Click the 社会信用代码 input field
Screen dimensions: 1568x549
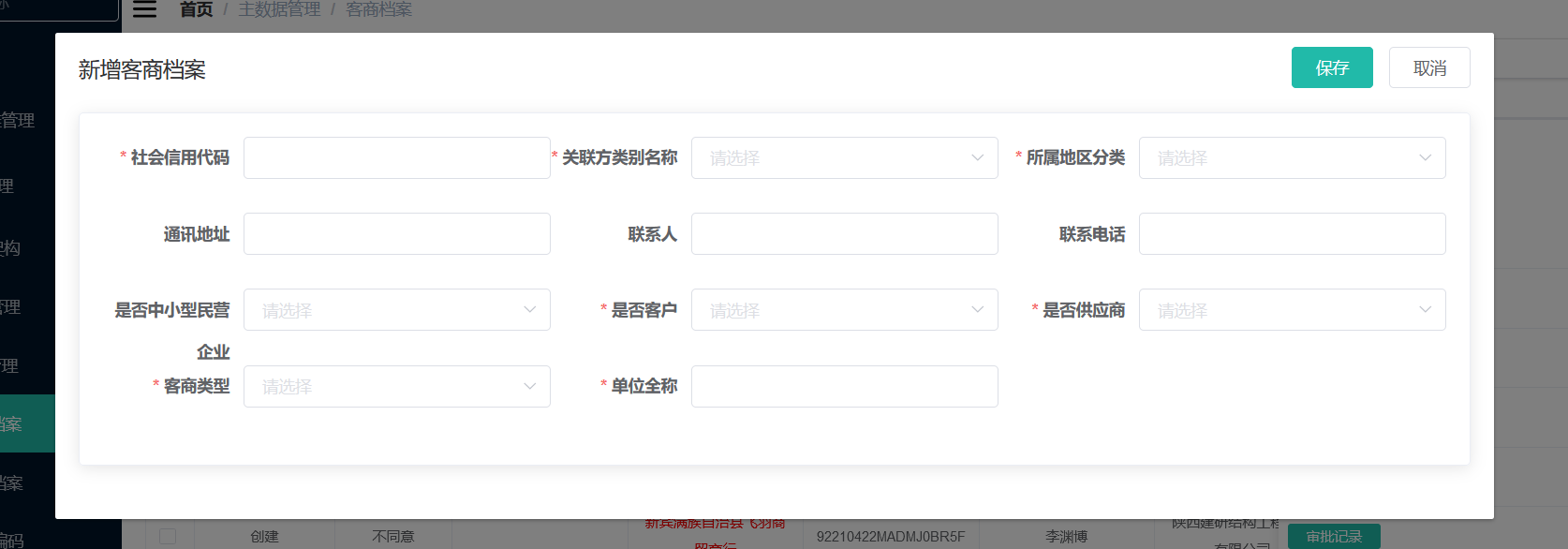pos(396,157)
